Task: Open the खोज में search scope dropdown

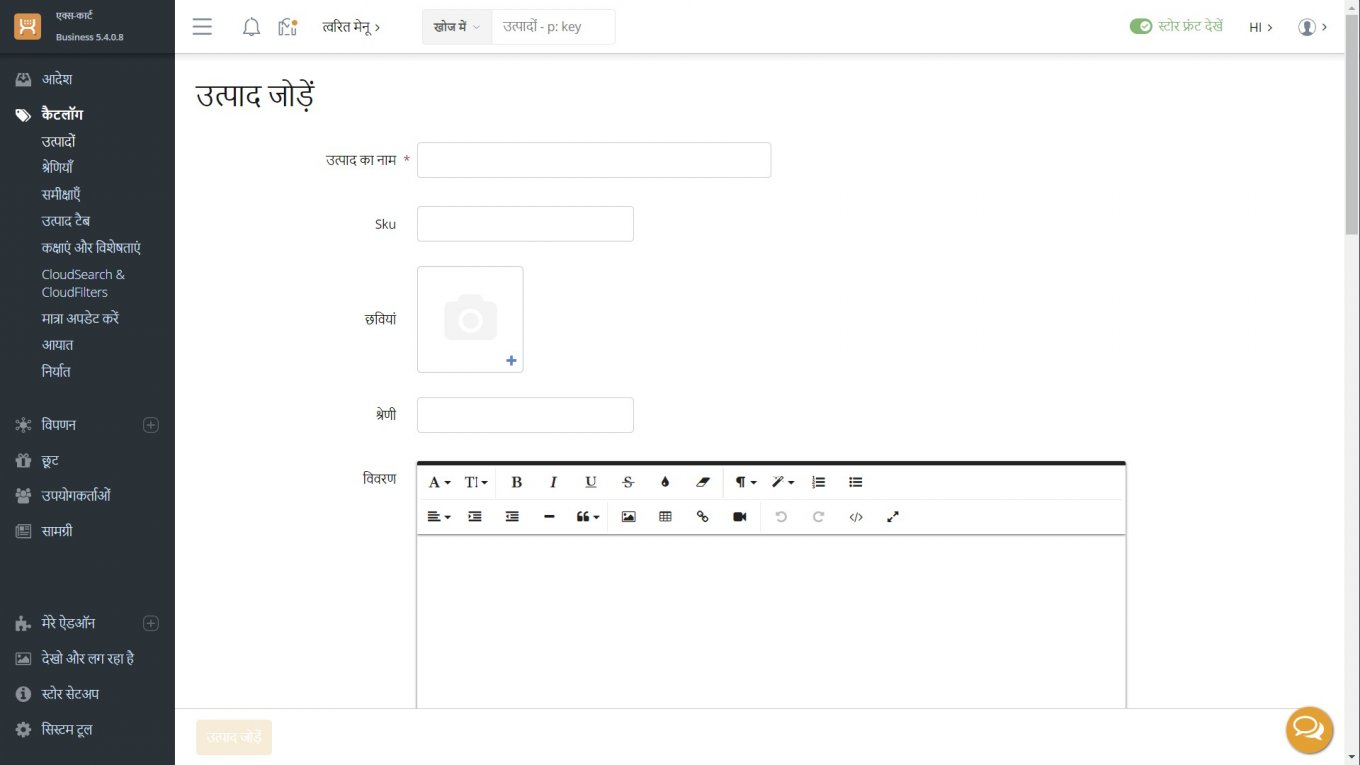Action: click(x=456, y=27)
